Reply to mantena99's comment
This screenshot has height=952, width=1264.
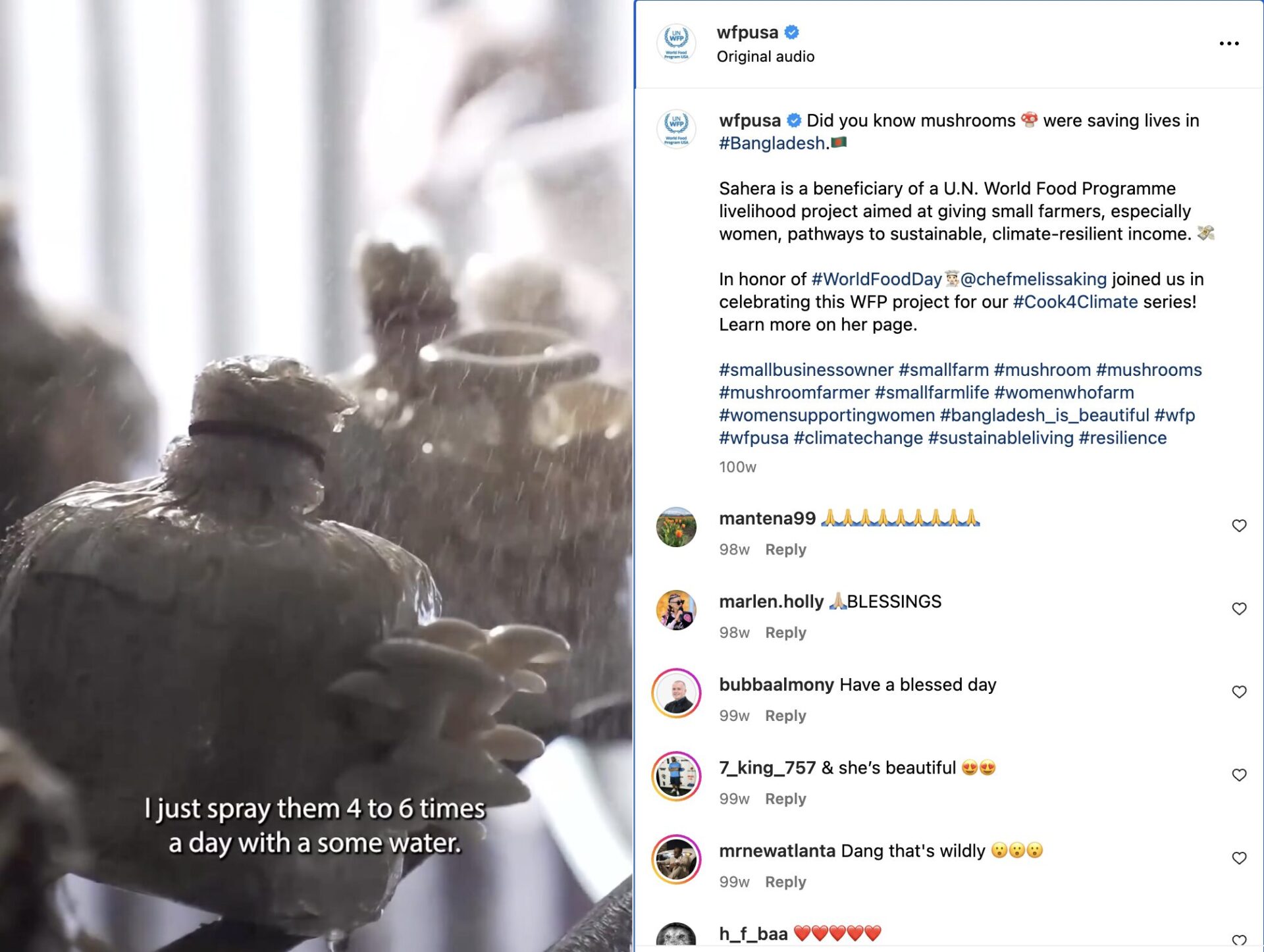tap(785, 549)
